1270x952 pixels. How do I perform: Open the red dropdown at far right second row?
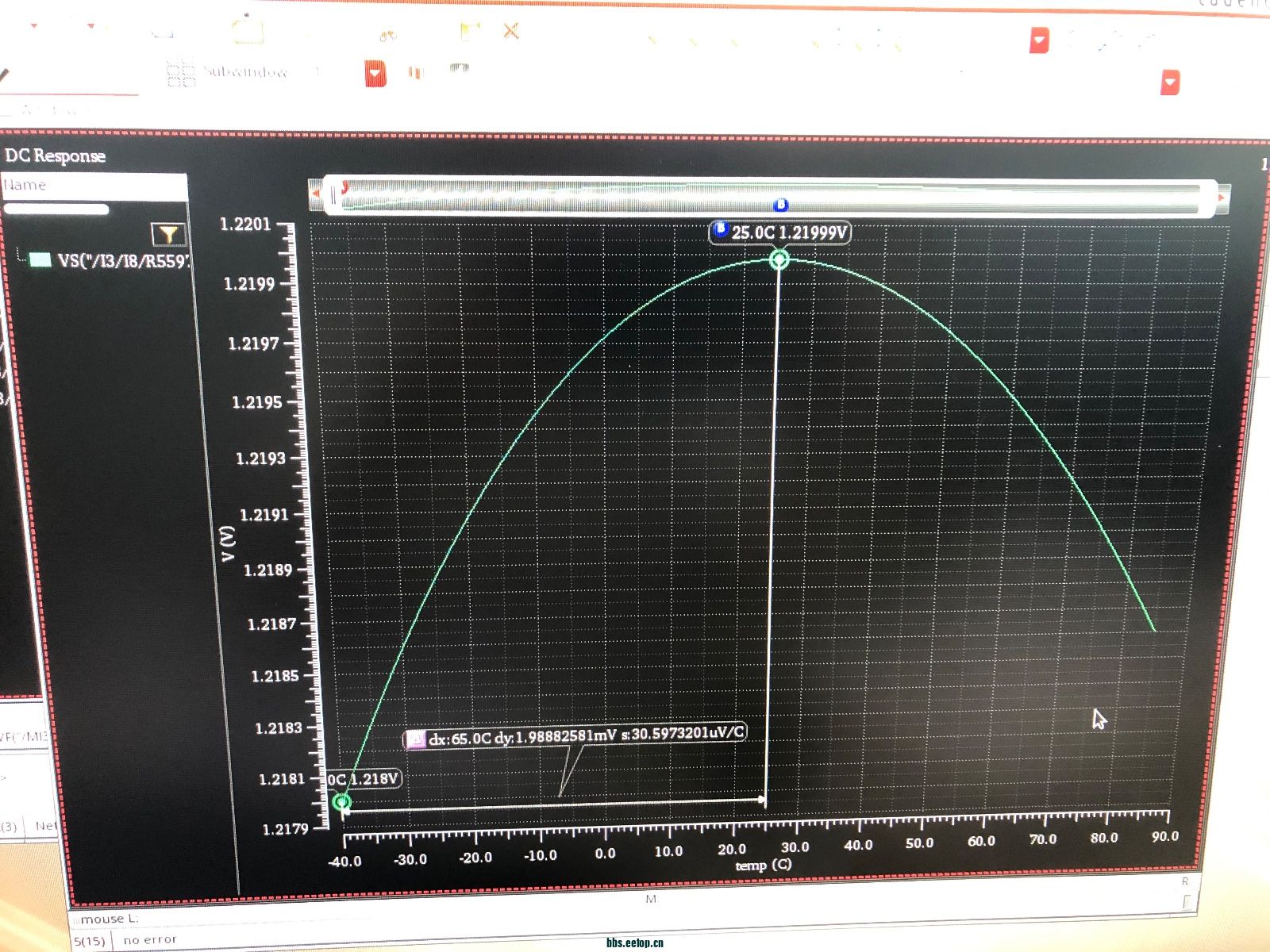point(1170,82)
